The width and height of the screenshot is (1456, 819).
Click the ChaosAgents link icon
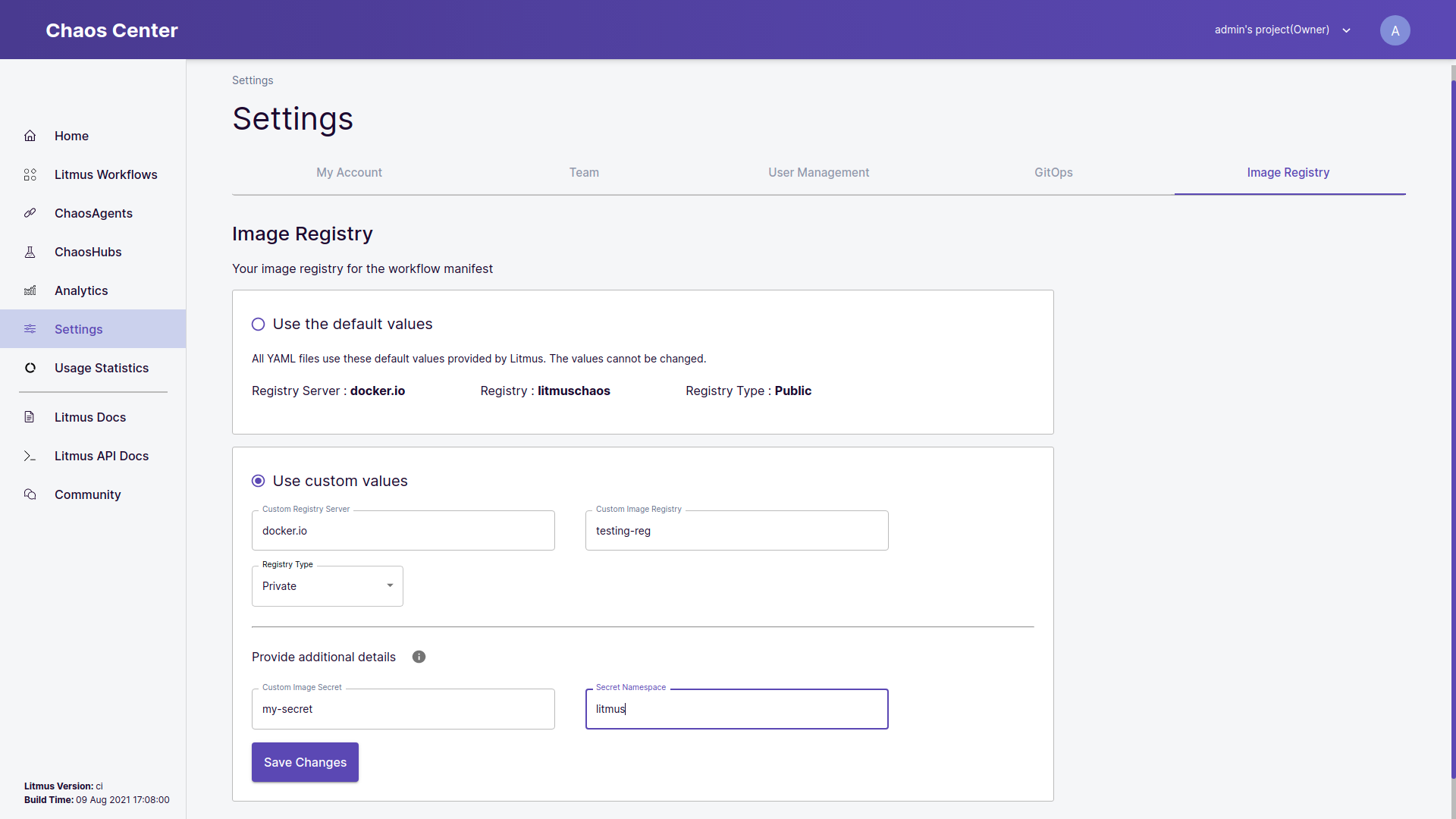click(x=30, y=213)
